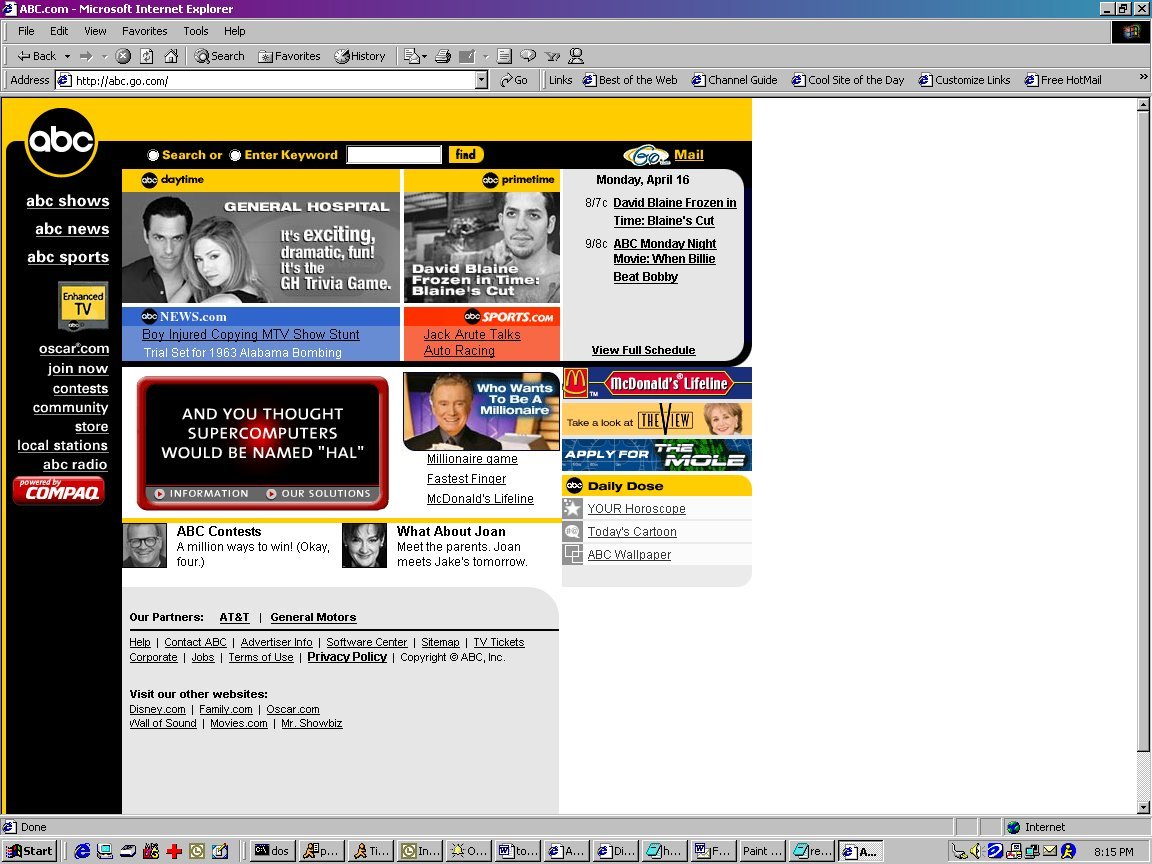Click the star icon beside YOUR Horoscope
Screen dimensions: 1152x864
pyautogui.click(x=572, y=508)
